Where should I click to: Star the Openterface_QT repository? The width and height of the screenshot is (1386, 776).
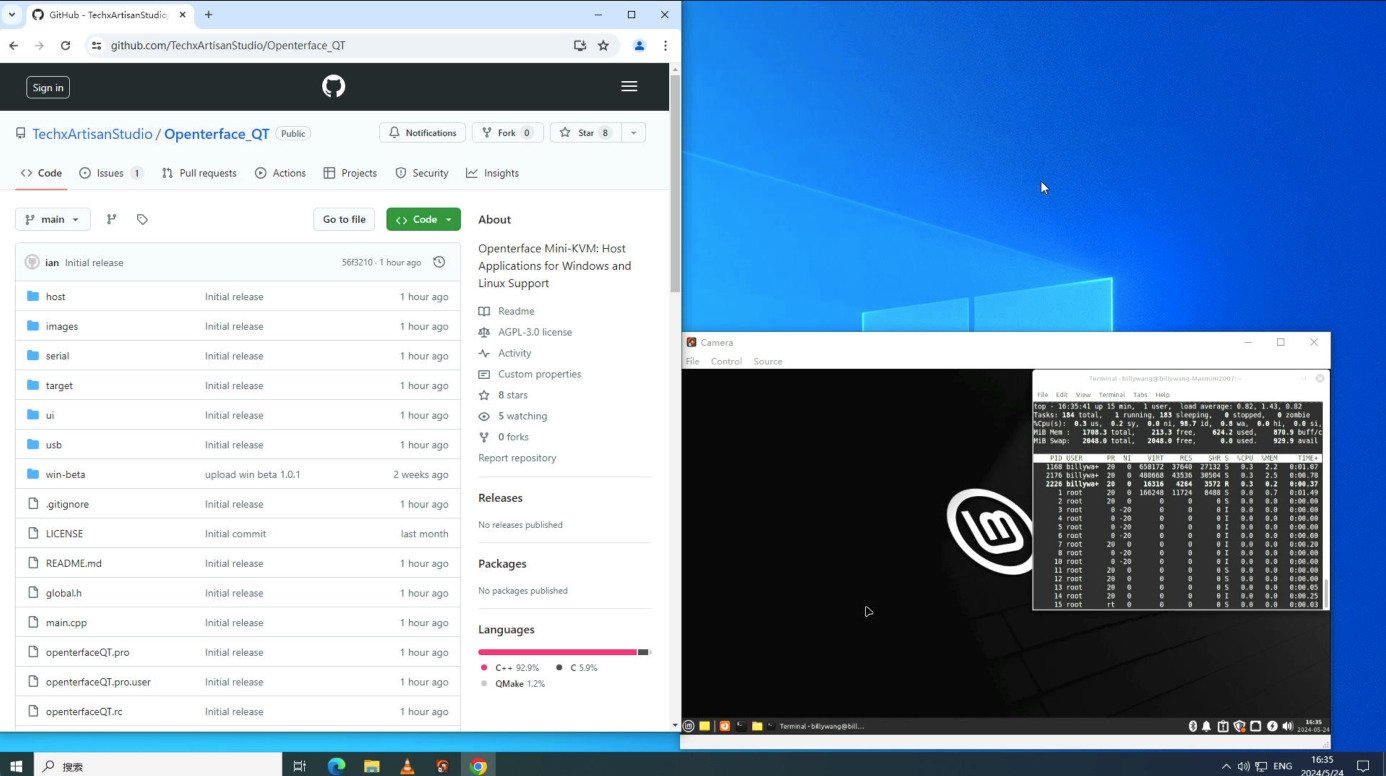pyautogui.click(x=585, y=133)
